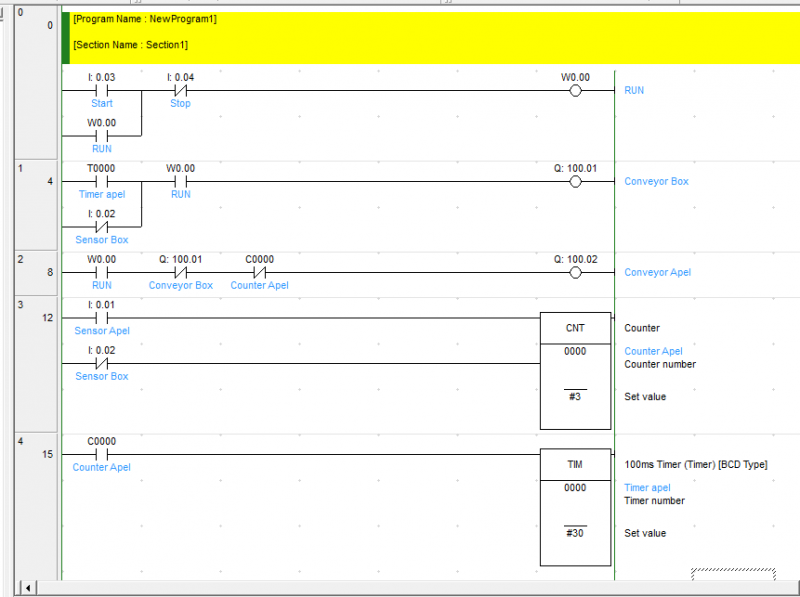This screenshot has height=597, width=800.
Task: Select the W0.00 RUN output coil
Action: click(575, 91)
